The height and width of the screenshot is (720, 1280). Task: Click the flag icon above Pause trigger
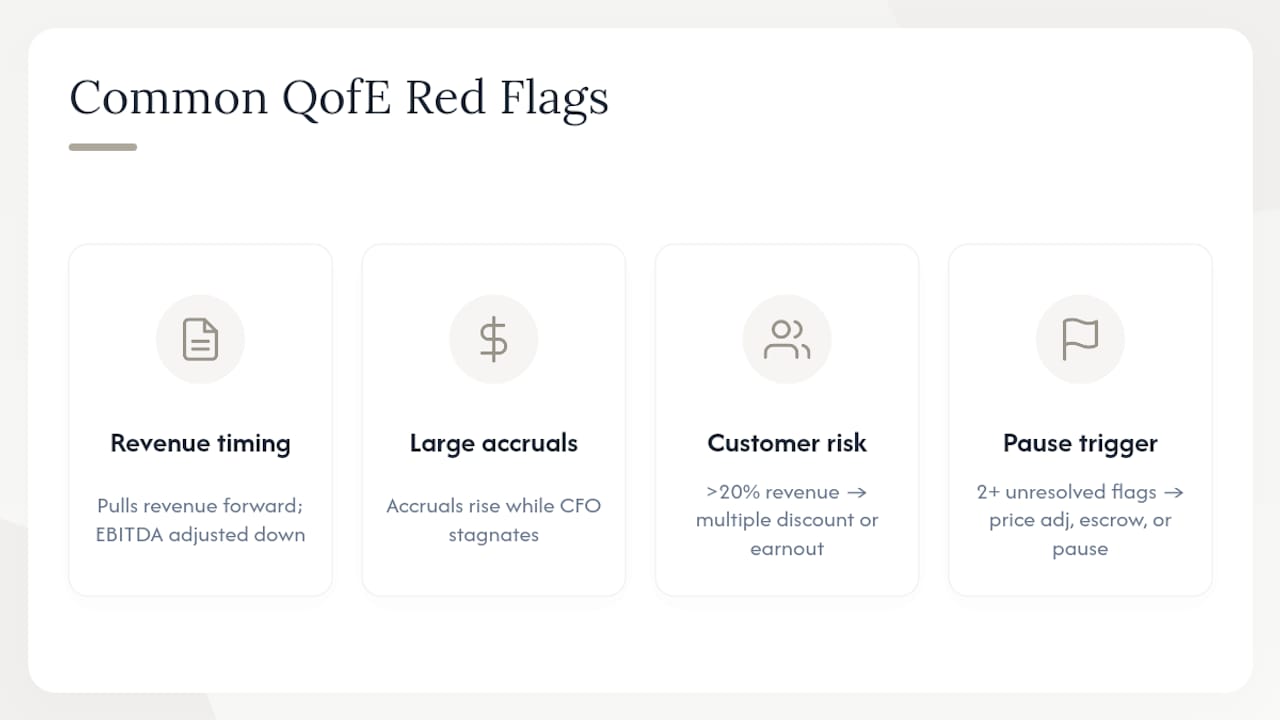coord(1080,339)
